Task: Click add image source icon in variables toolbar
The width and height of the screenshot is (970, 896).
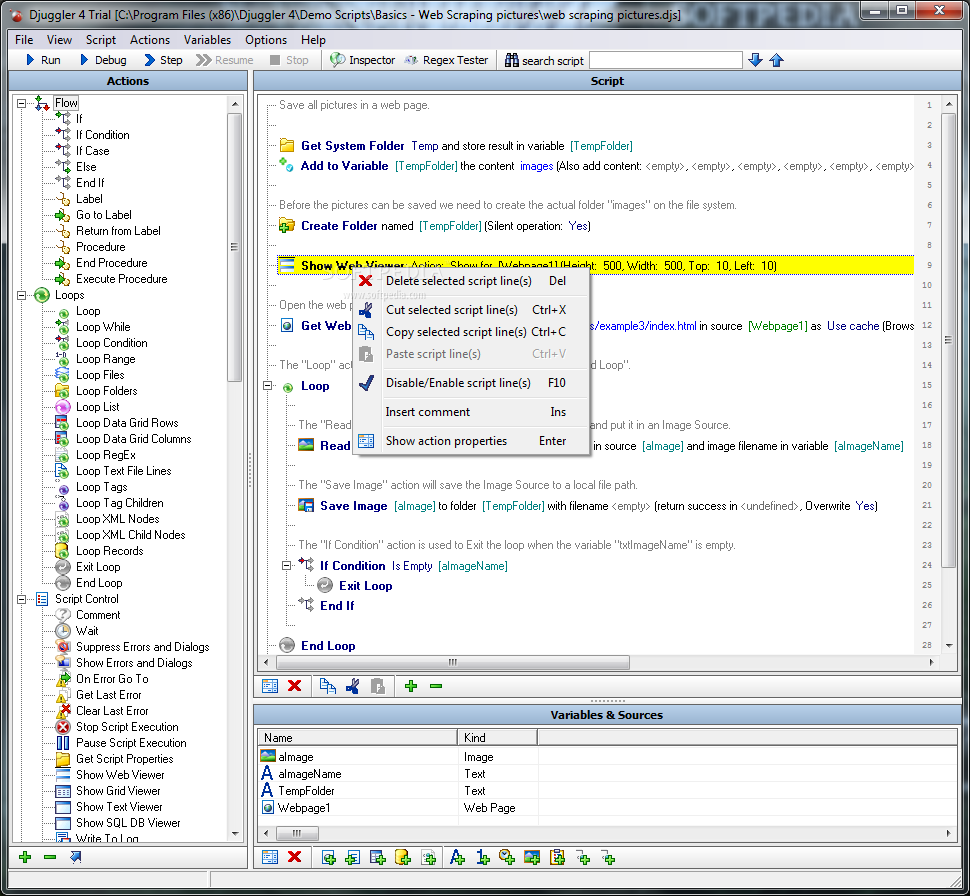Action: pyautogui.click(x=531, y=857)
